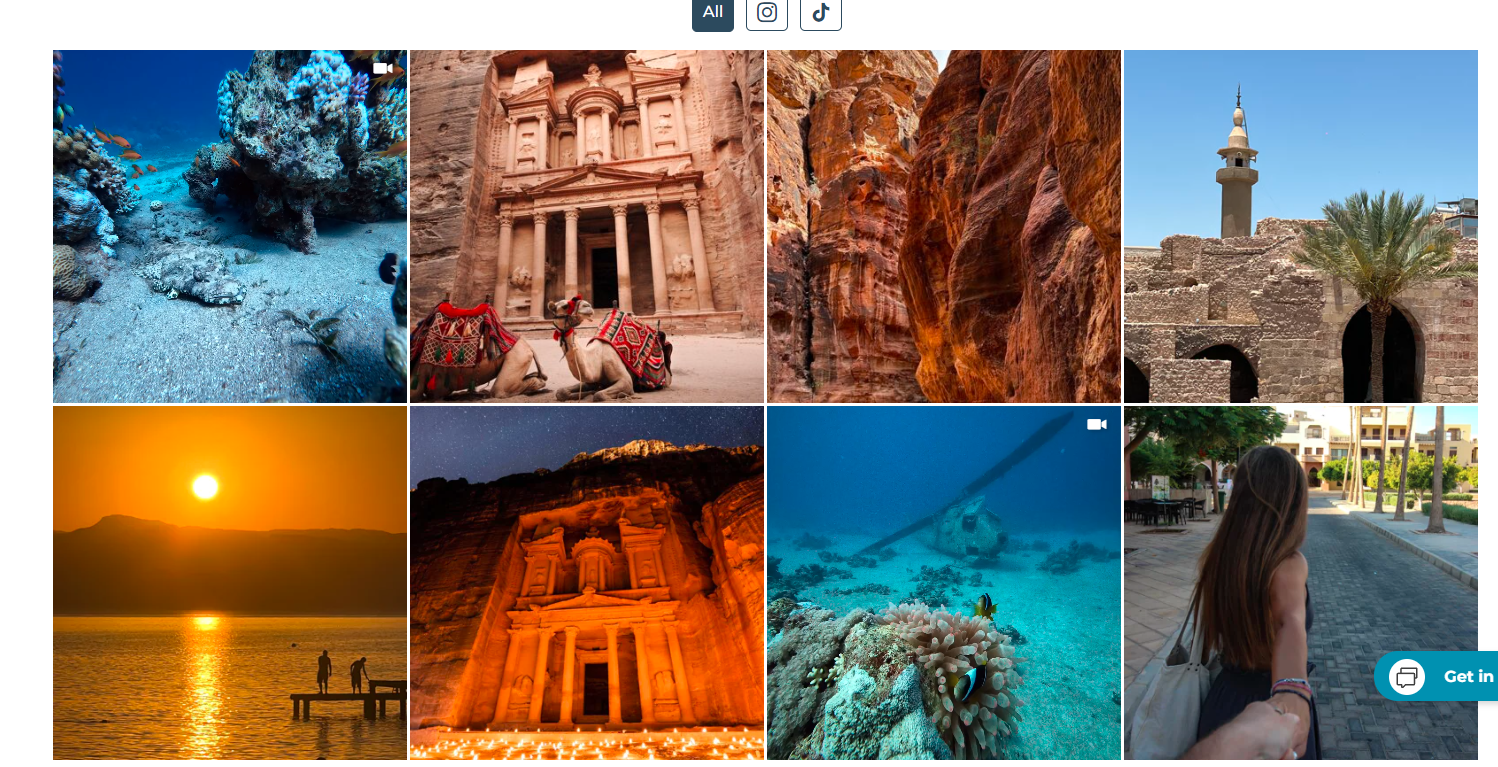Click the video indicator on the coral reef photo
Image resolution: width=1498 pixels, height=767 pixels.
383,68
